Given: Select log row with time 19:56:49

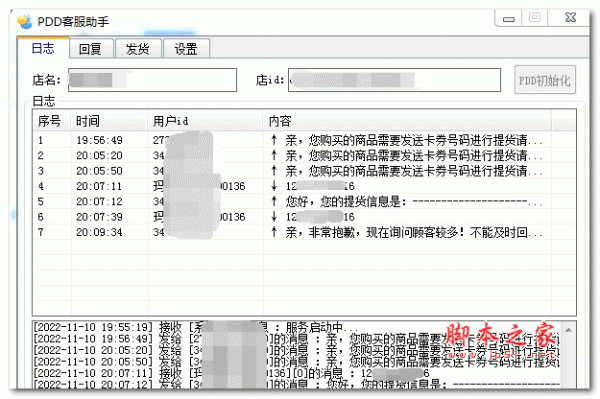Looking at the screenshot, I should (304, 140).
